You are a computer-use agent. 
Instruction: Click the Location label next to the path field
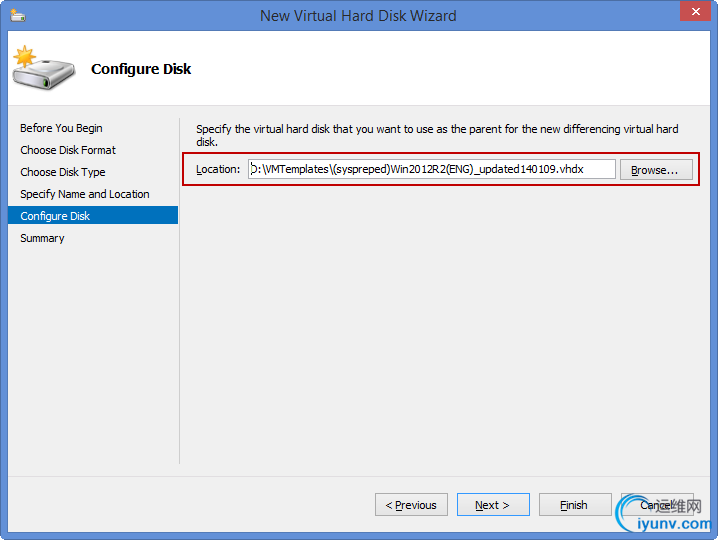click(218, 169)
